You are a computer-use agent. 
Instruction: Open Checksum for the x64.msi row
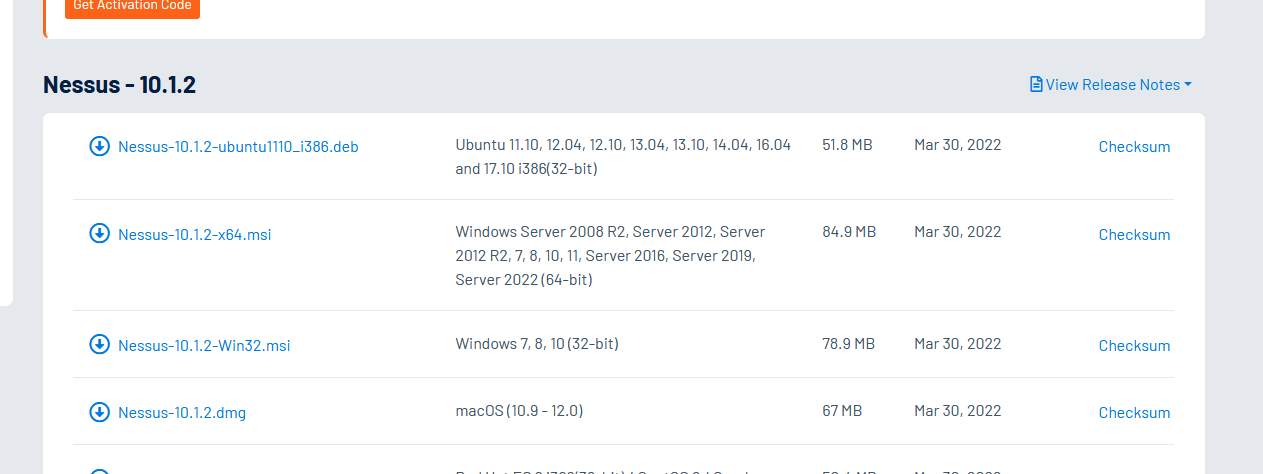tap(1134, 235)
